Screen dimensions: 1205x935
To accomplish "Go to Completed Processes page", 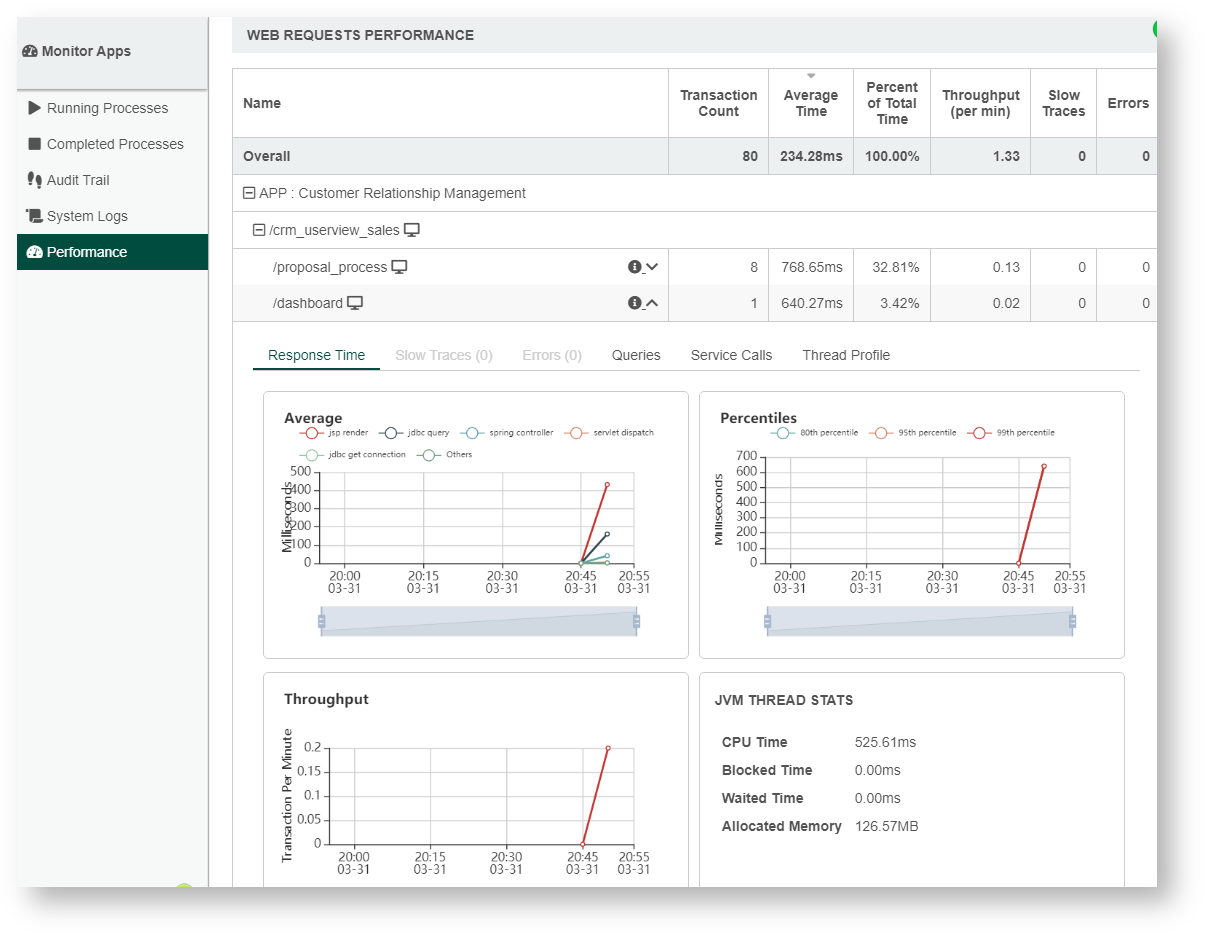I will coord(115,144).
